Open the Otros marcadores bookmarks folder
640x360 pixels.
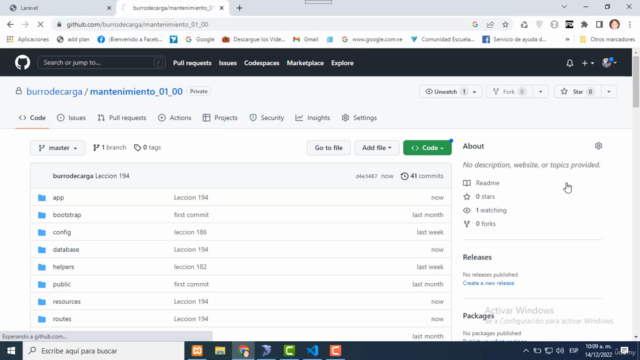pyautogui.click(x=607, y=40)
